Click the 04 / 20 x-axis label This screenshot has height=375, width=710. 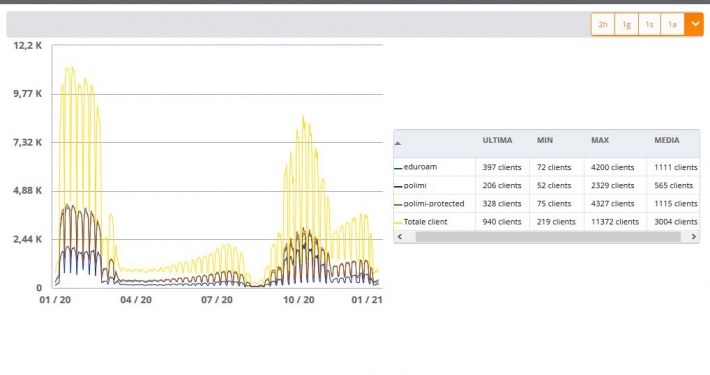(x=136, y=300)
